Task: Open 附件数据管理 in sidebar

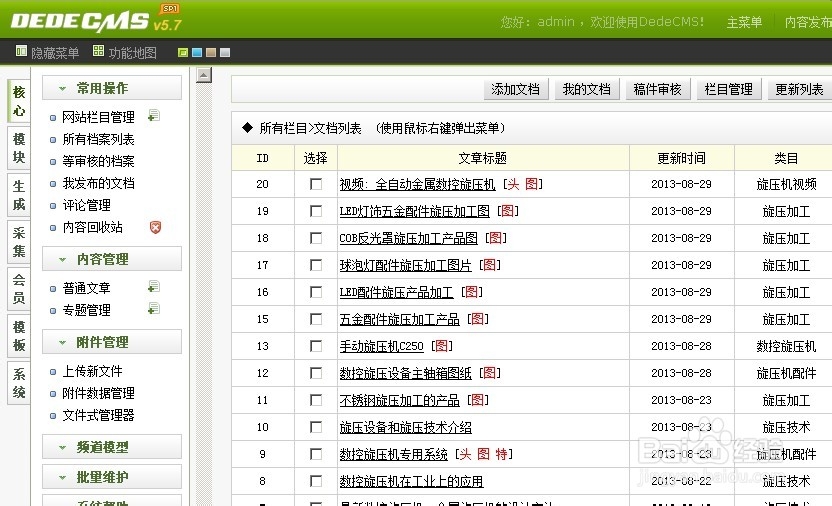Action: click(x=98, y=393)
